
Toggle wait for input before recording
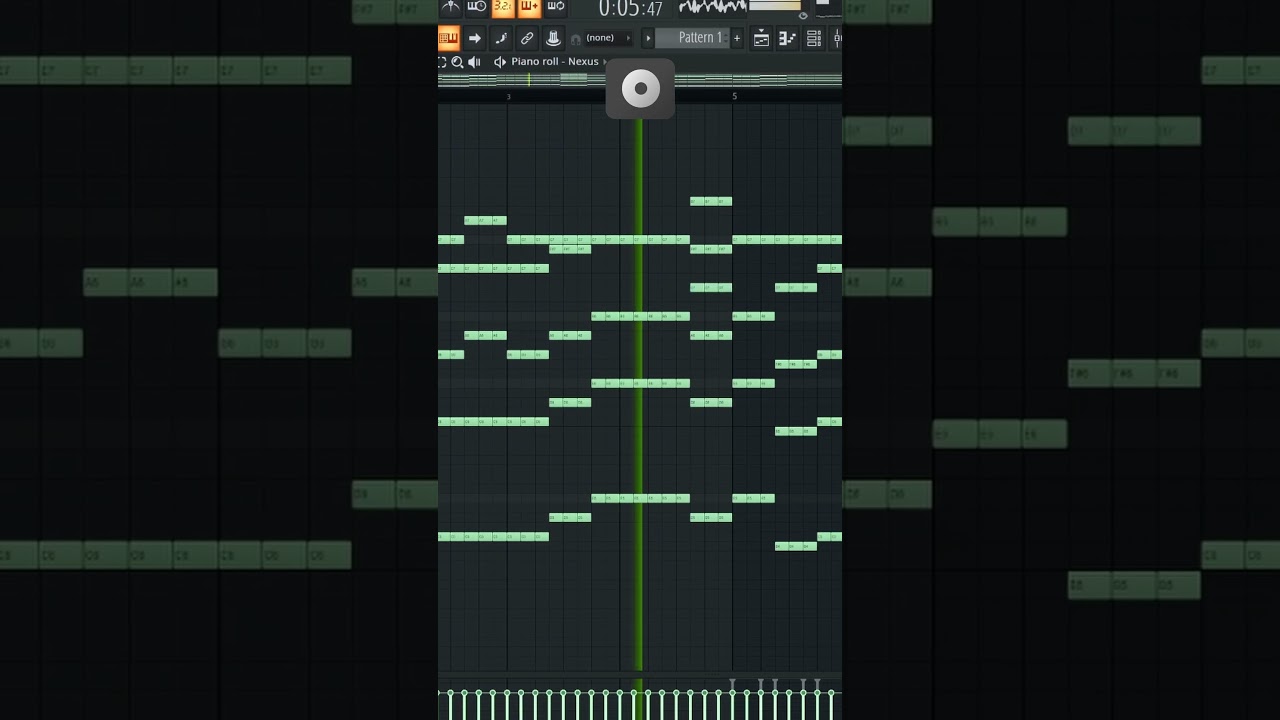pyautogui.click(x=477, y=7)
